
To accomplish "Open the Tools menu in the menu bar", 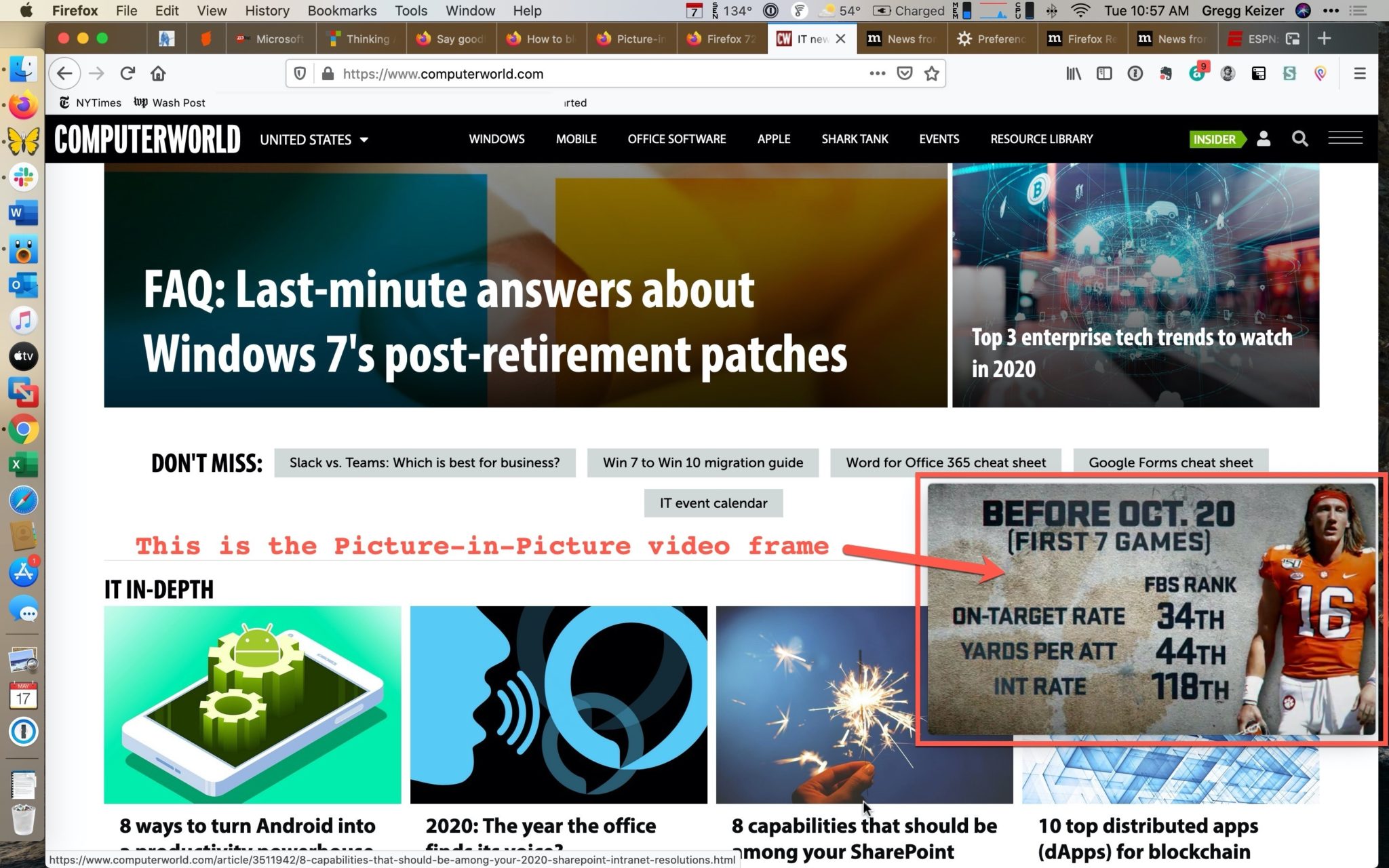I will point(411,10).
